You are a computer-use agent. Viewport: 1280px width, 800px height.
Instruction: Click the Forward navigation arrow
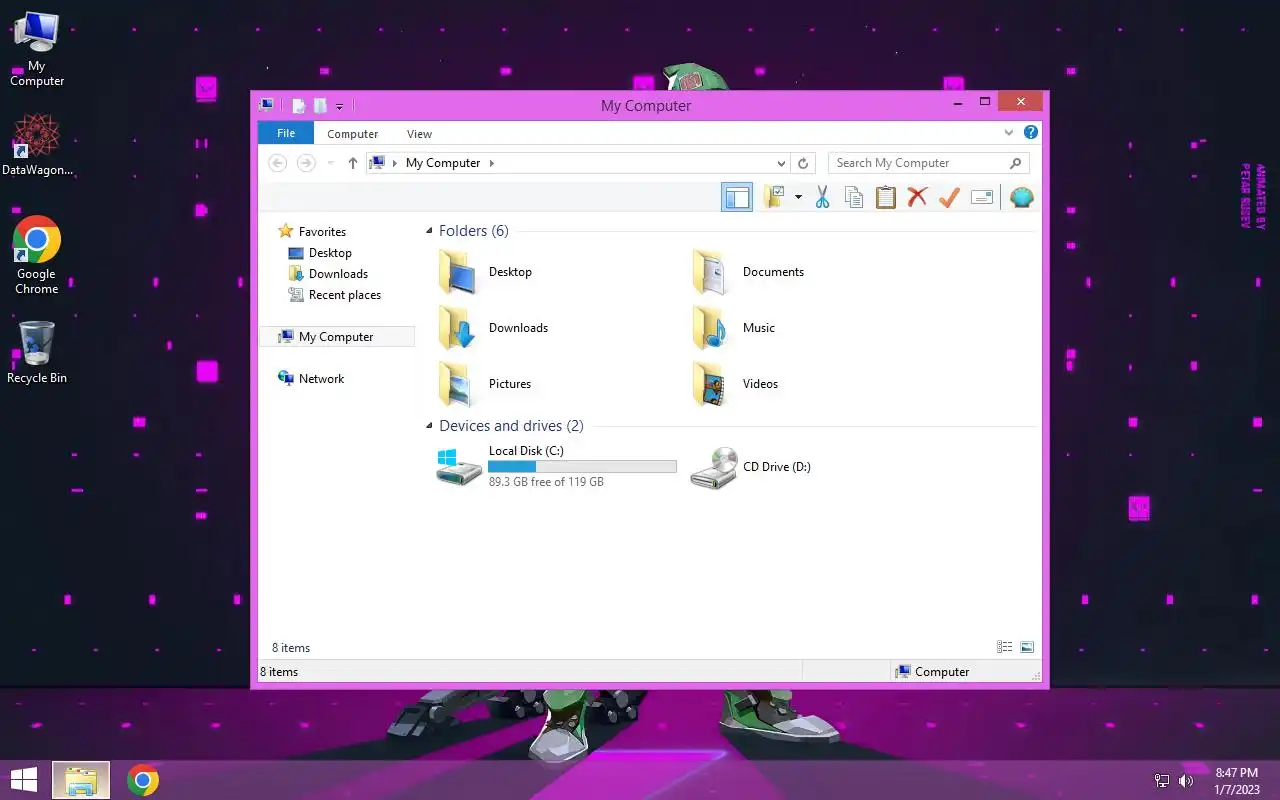pos(307,163)
